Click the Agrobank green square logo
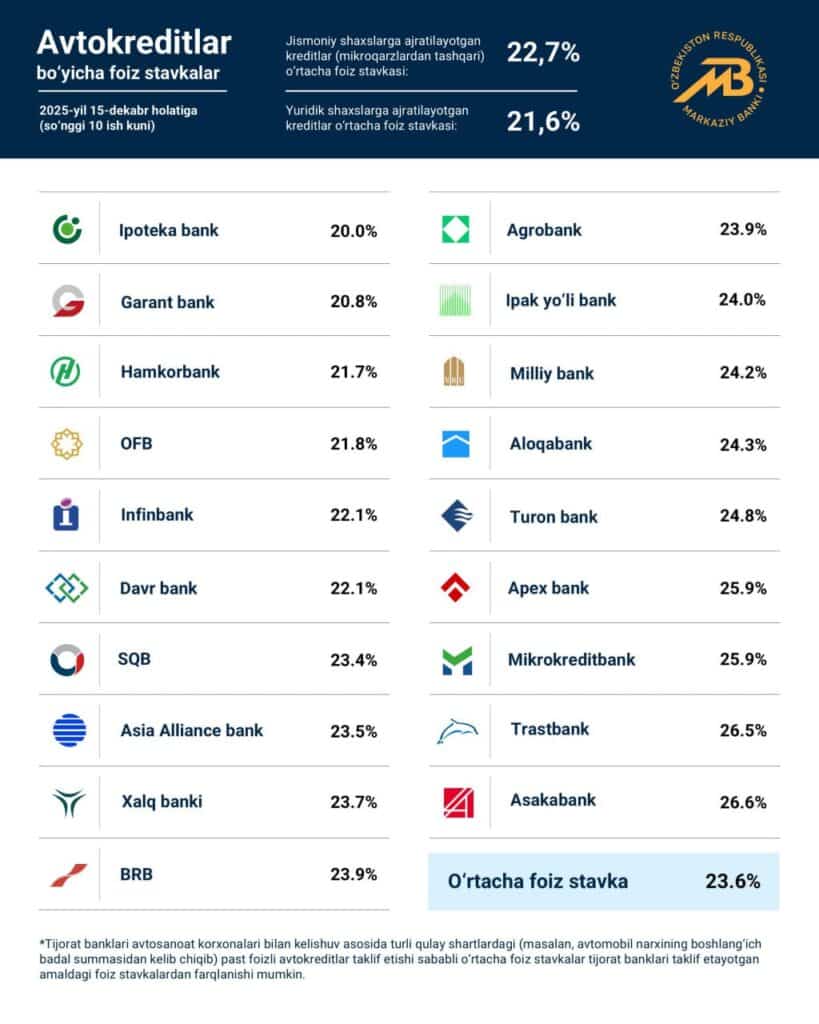Screen dimensions: 819x1024 [456, 229]
